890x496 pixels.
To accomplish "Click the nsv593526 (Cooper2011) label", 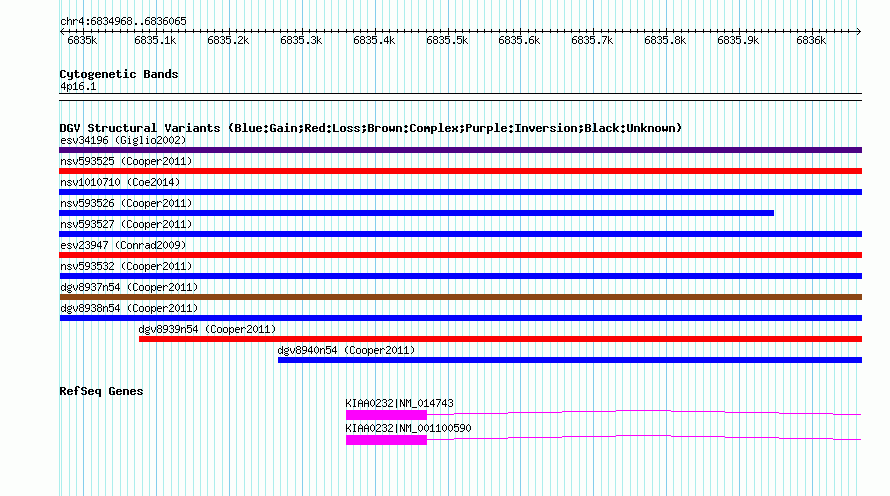I will pyautogui.click(x=126, y=203).
